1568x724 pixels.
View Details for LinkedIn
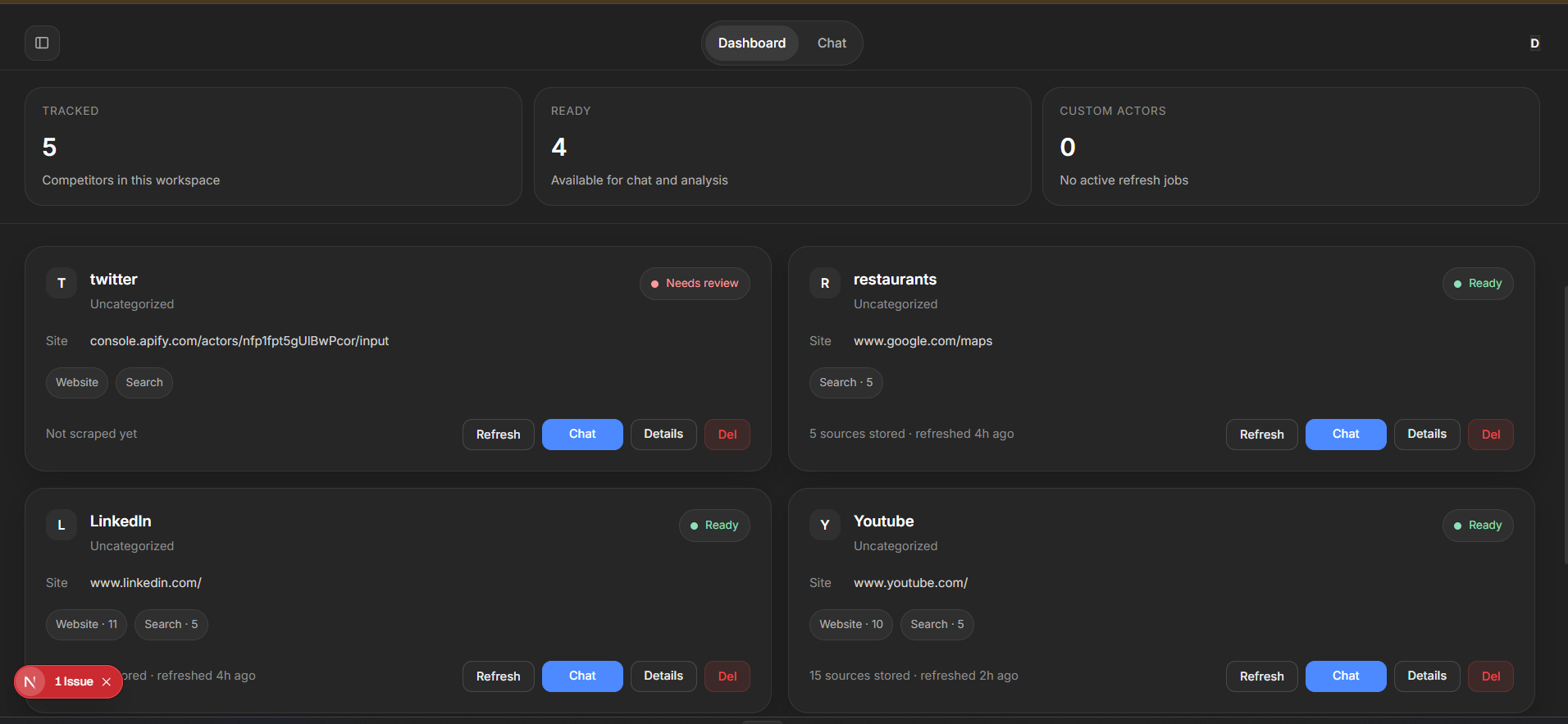pyautogui.click(x=663, y=676)
